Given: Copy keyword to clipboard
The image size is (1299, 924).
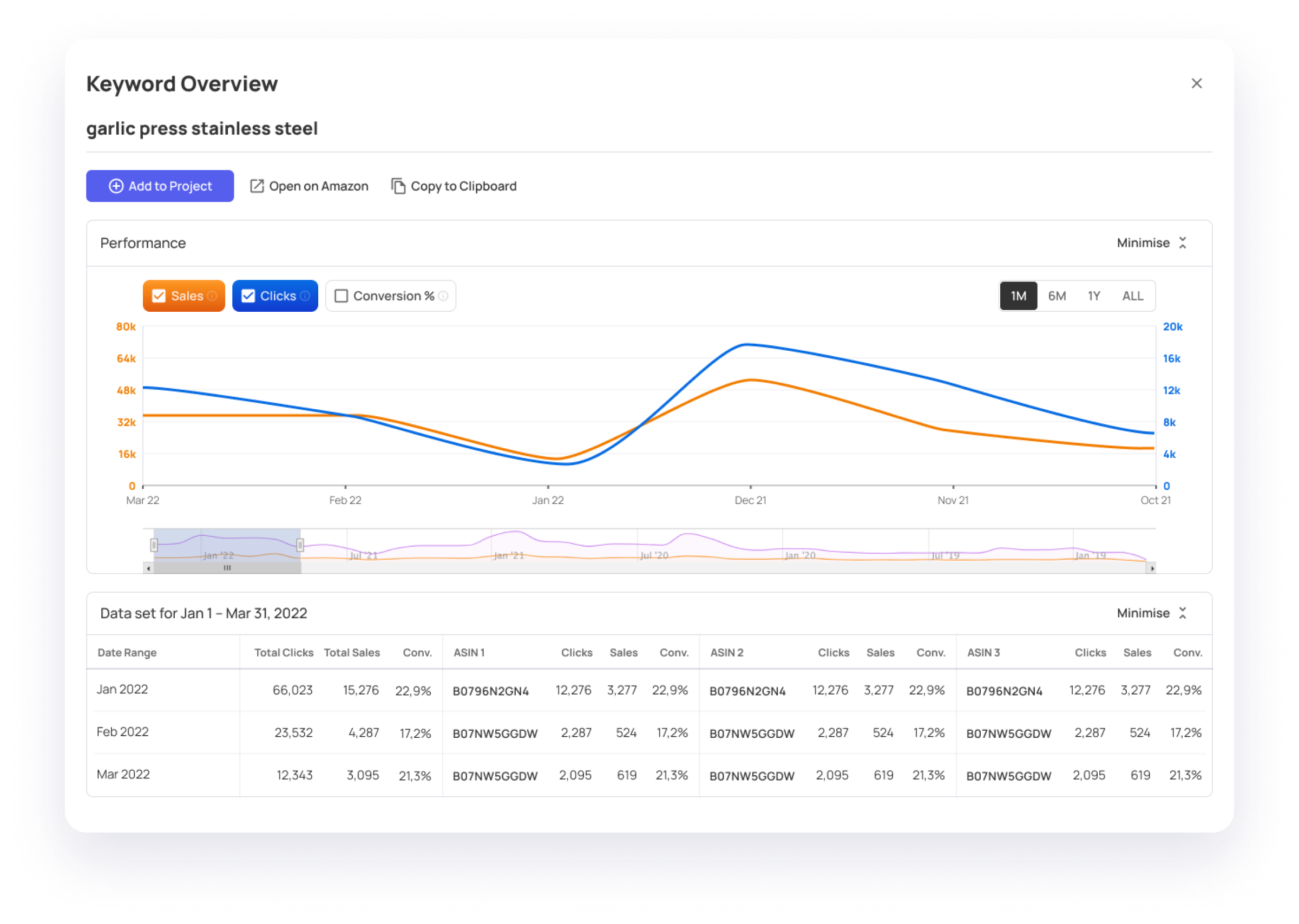Looking at the screenshot, I should 454,186.
